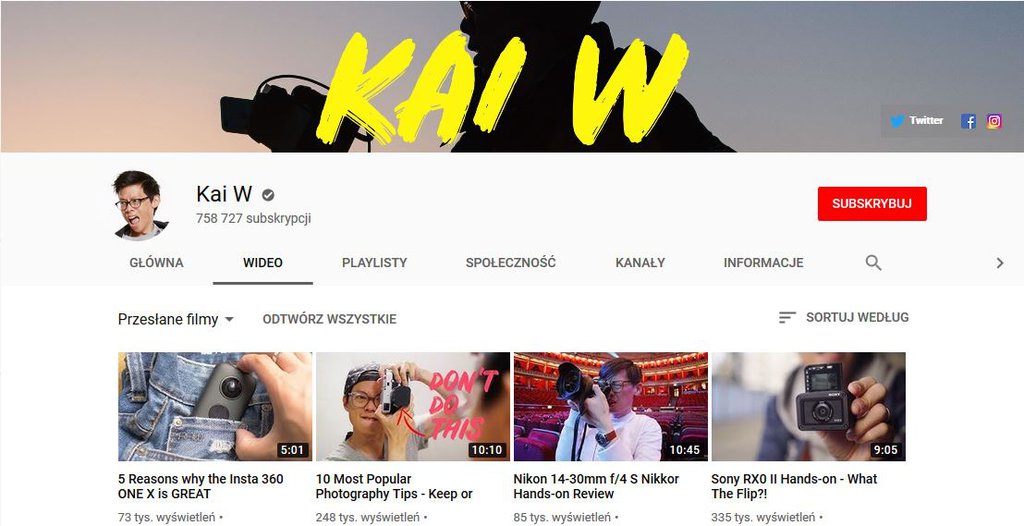Click the Nikon 14-30mm f/4 review title
The height and width of the screenshot is (526, 1024).
[x=596, y=486]
